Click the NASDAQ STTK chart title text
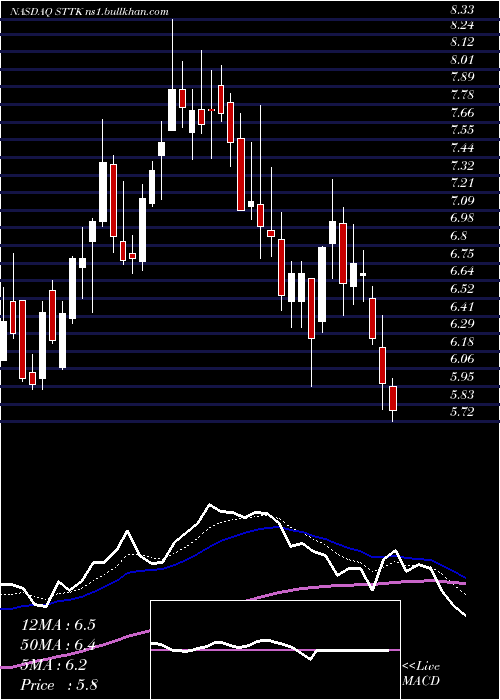The image size is (500, 700). [x=89, y=12]
